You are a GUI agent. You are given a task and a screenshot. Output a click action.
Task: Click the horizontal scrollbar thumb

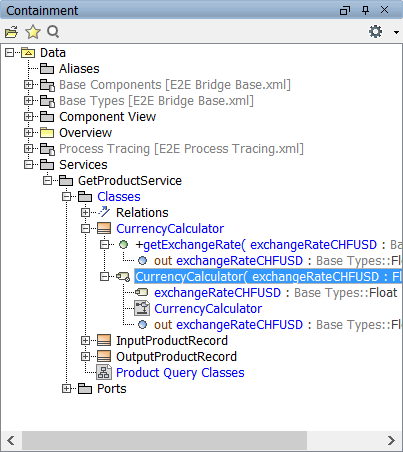click(164, 440)
